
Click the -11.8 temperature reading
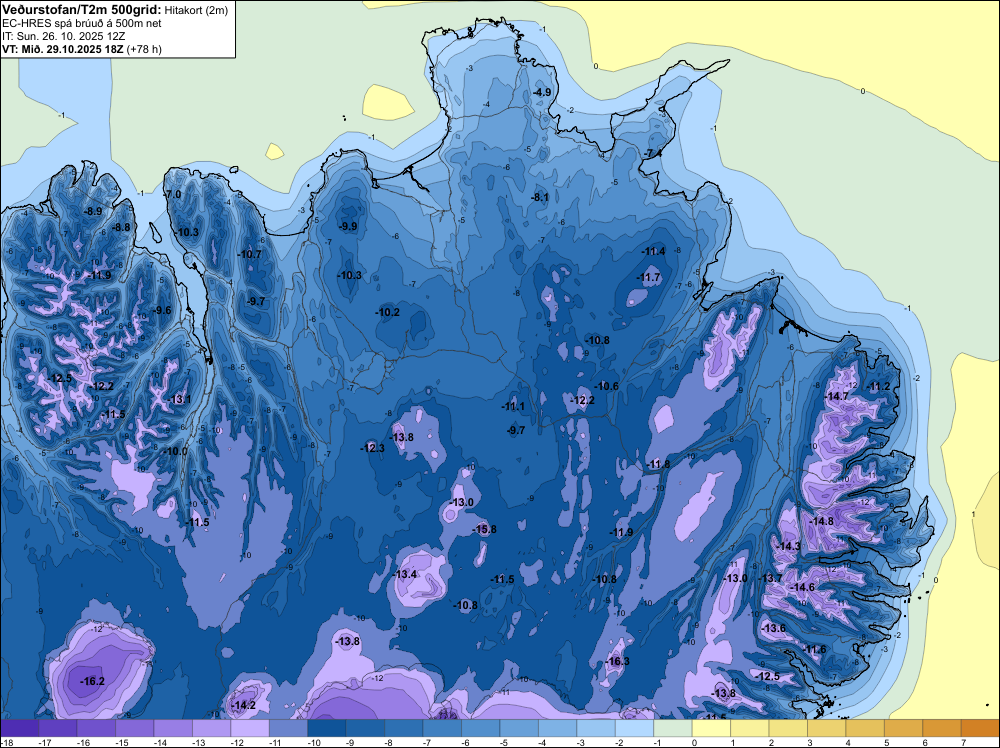[658, 464]
